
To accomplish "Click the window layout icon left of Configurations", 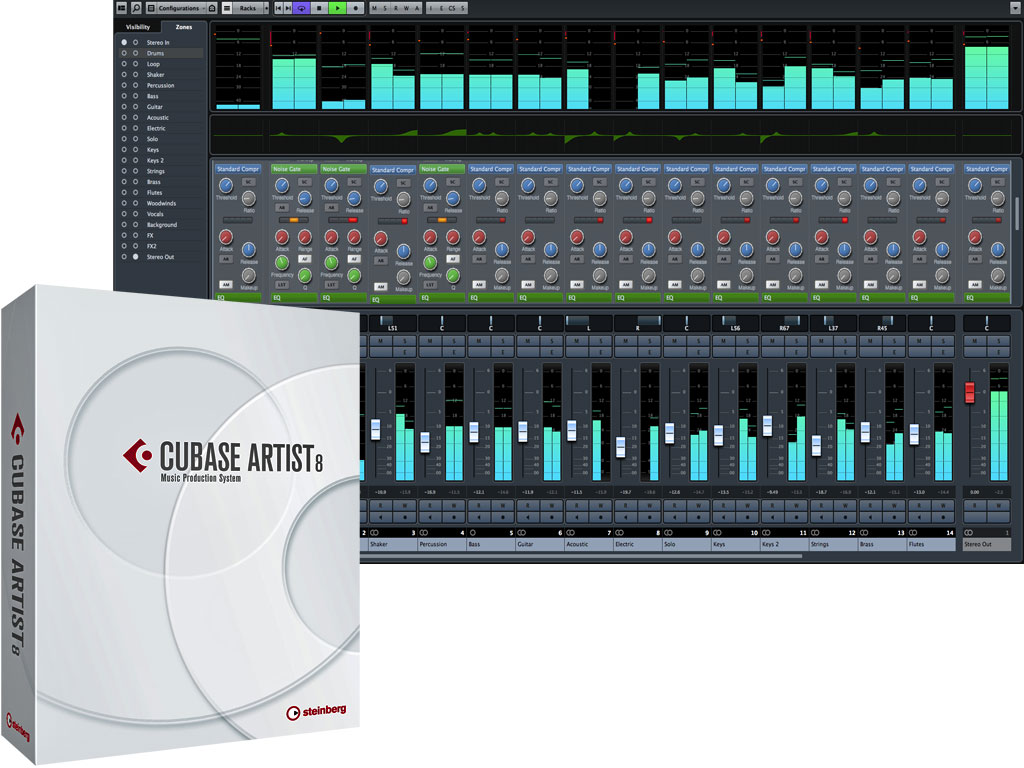I will 151,8.
